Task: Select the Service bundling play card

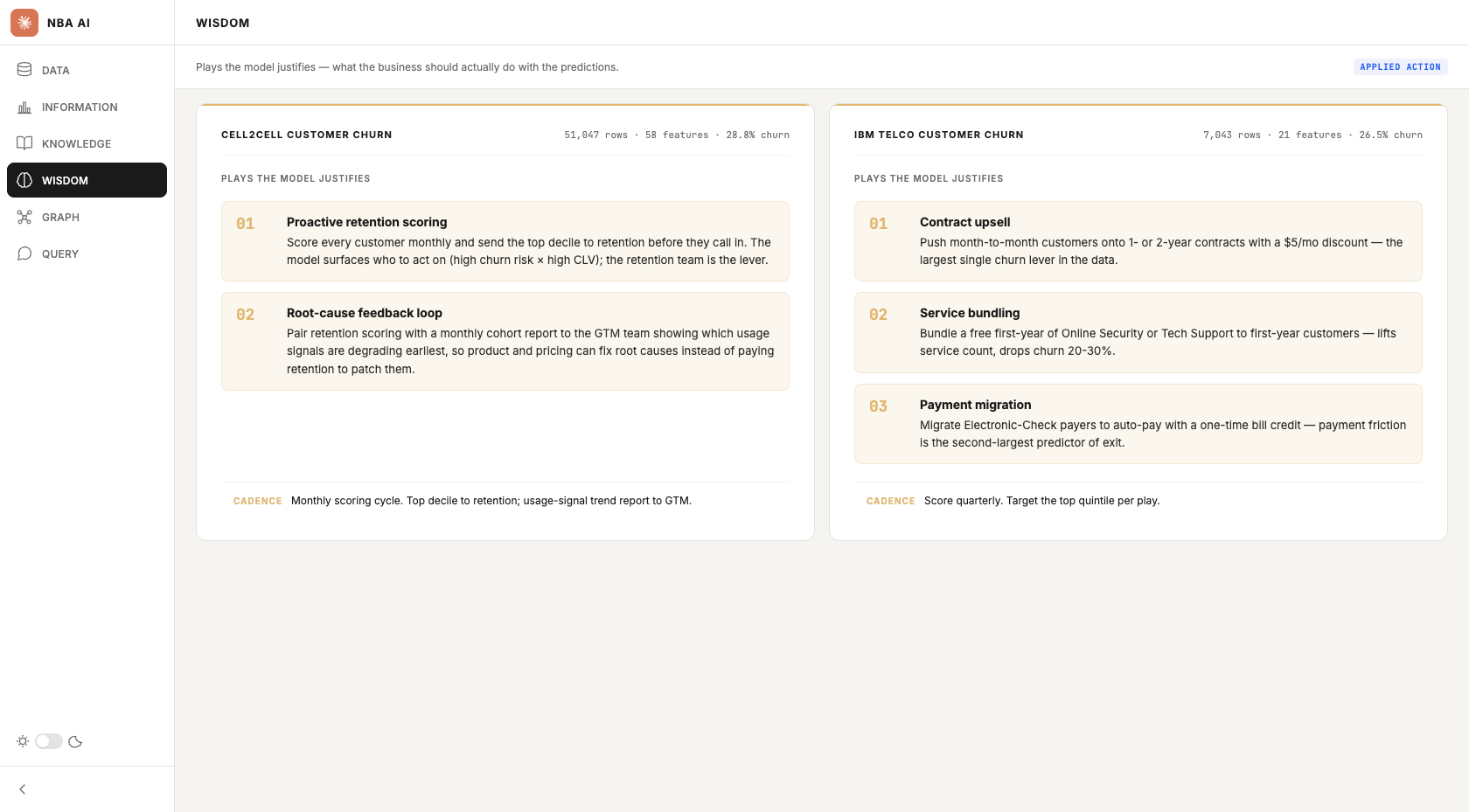Action: pos(1138,332)
